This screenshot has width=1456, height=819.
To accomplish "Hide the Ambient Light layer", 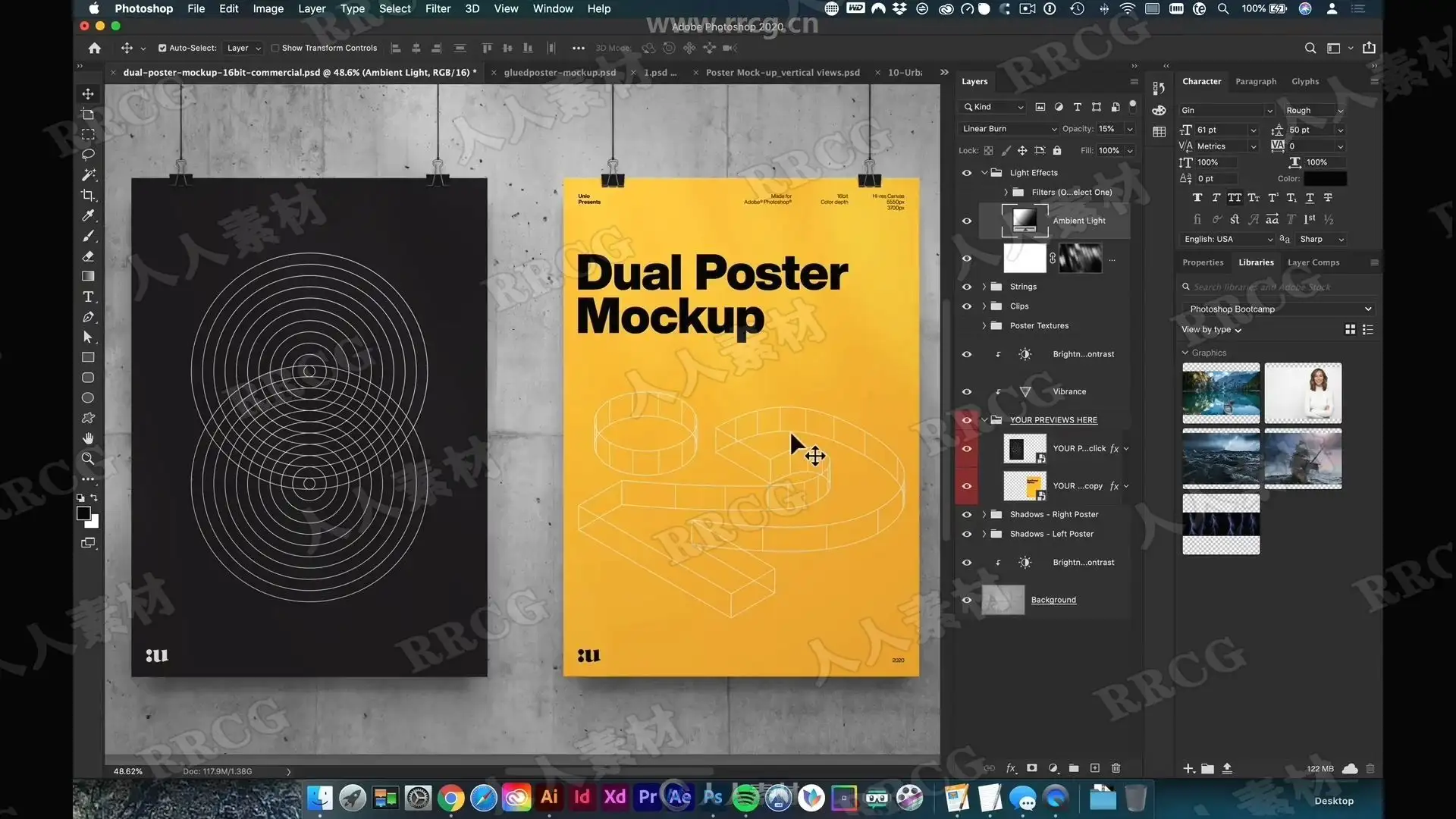I will tap(967, 221).
